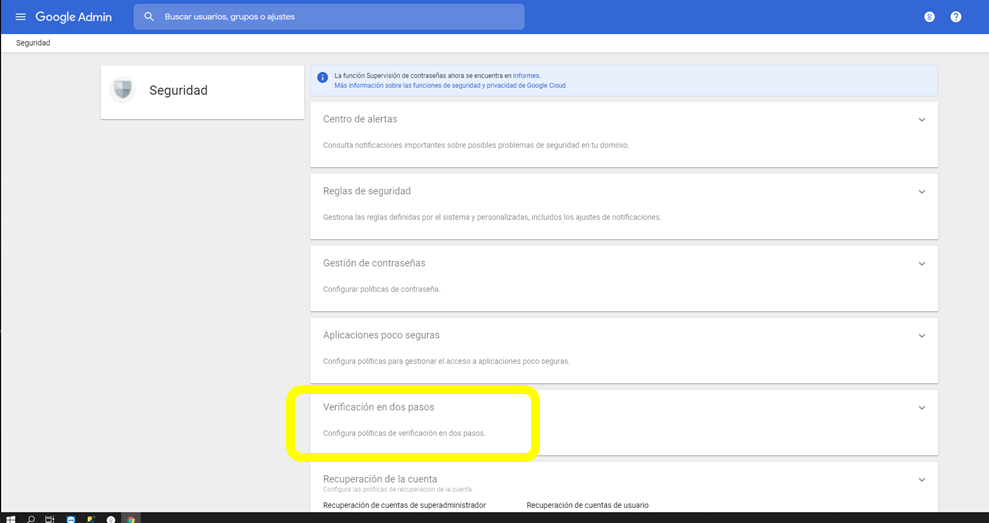
Task: Open the help question mark icon
Action: tap(956, 17)
